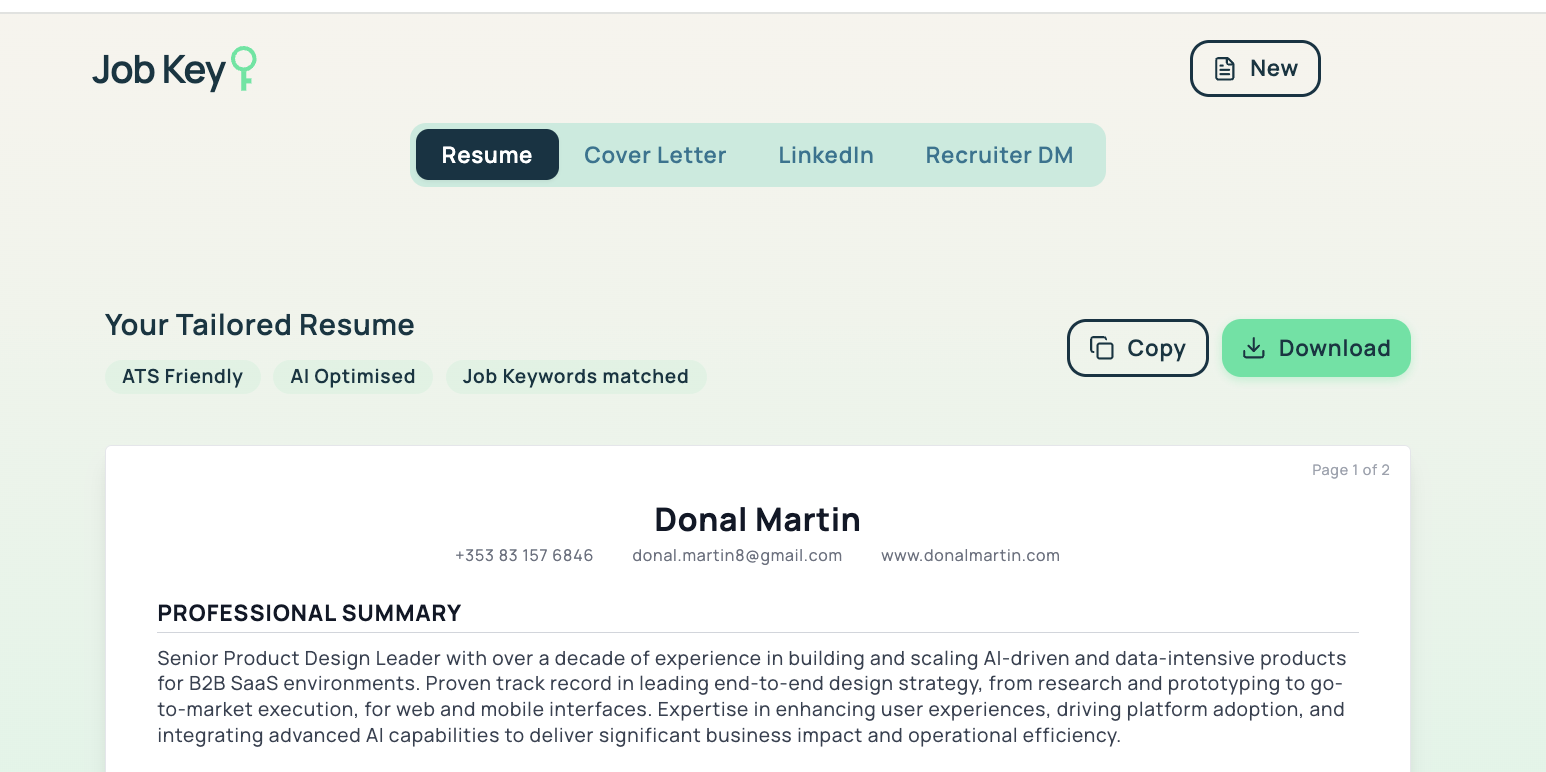Click the document icon in New button
Screen dimensions: 1546x772
[x=1224, y=69]
